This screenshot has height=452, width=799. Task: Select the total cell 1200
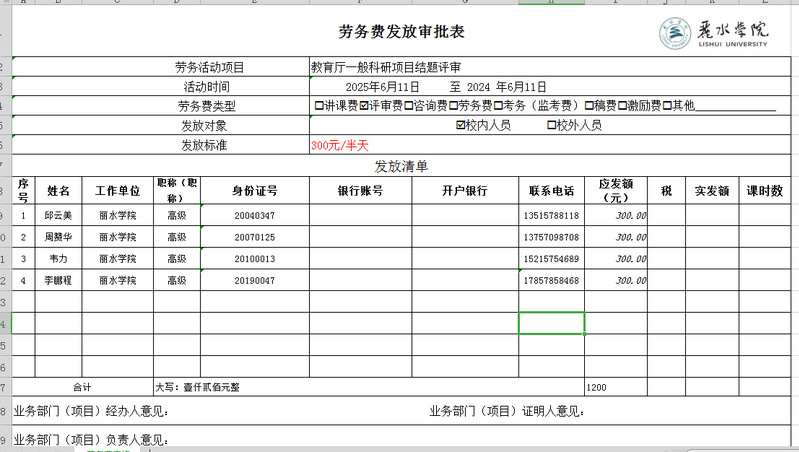(616, 387)
